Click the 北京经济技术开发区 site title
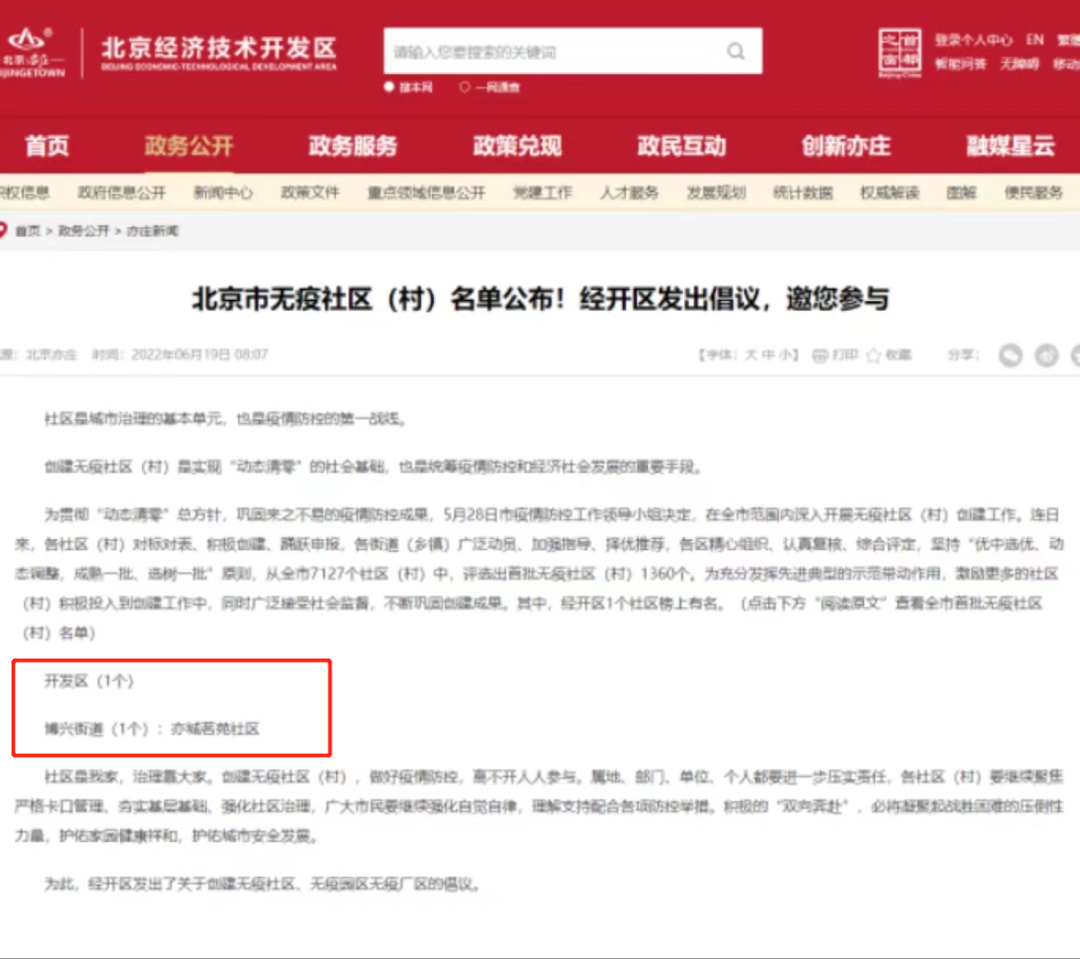This screenshot has width=1080, height=959. click(x=219, y=48)
